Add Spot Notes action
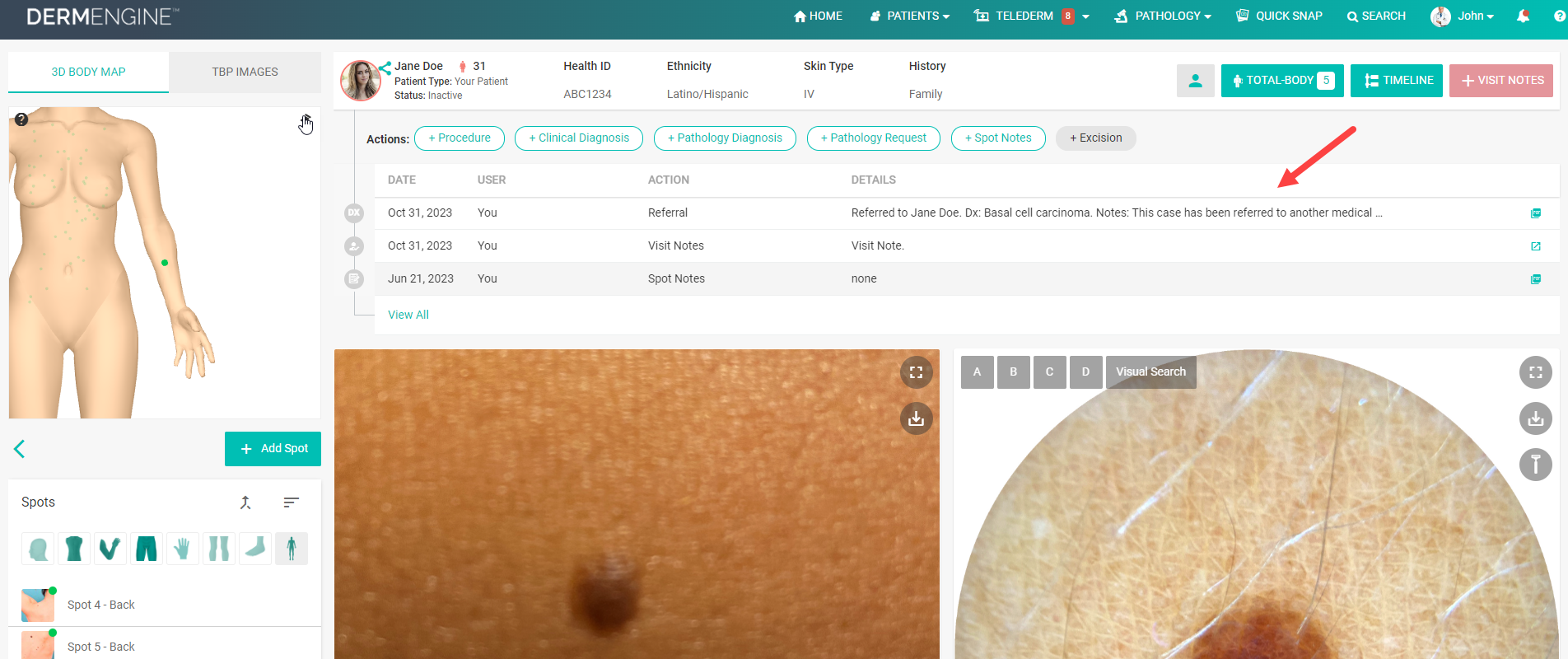The width and height of the screenshot is (1568, 659). 998,138
